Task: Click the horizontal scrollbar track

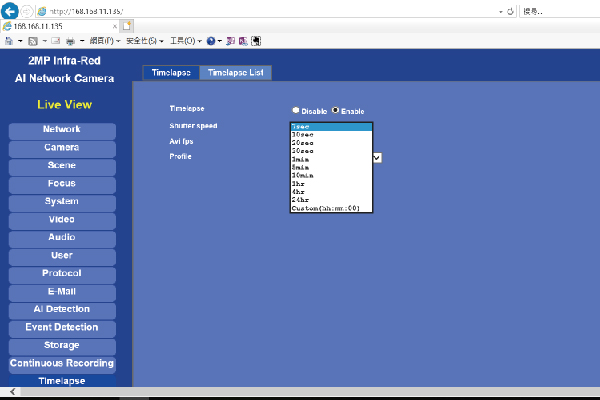Action: click(310, 391)
